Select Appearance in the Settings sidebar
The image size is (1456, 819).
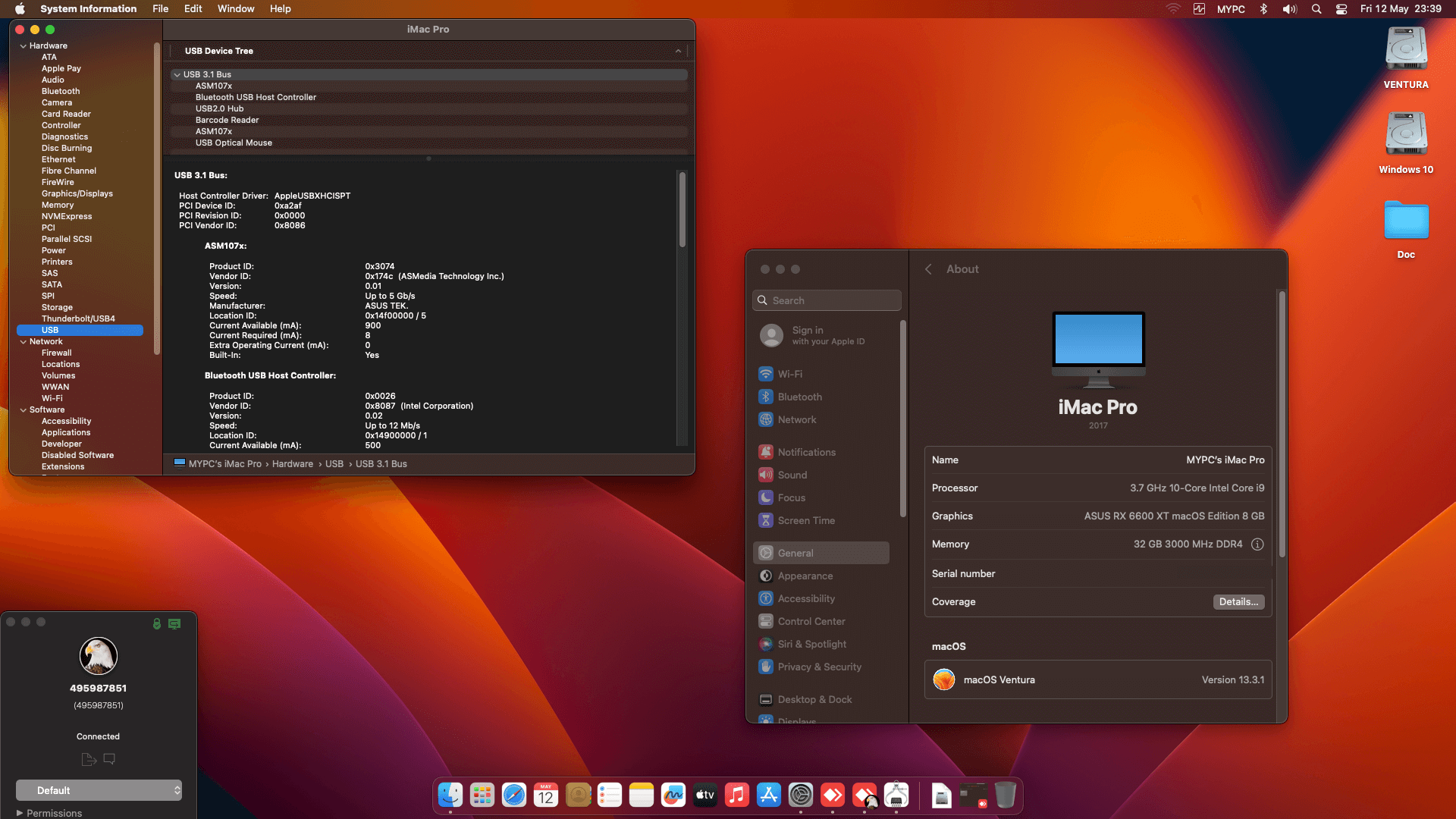821,576
